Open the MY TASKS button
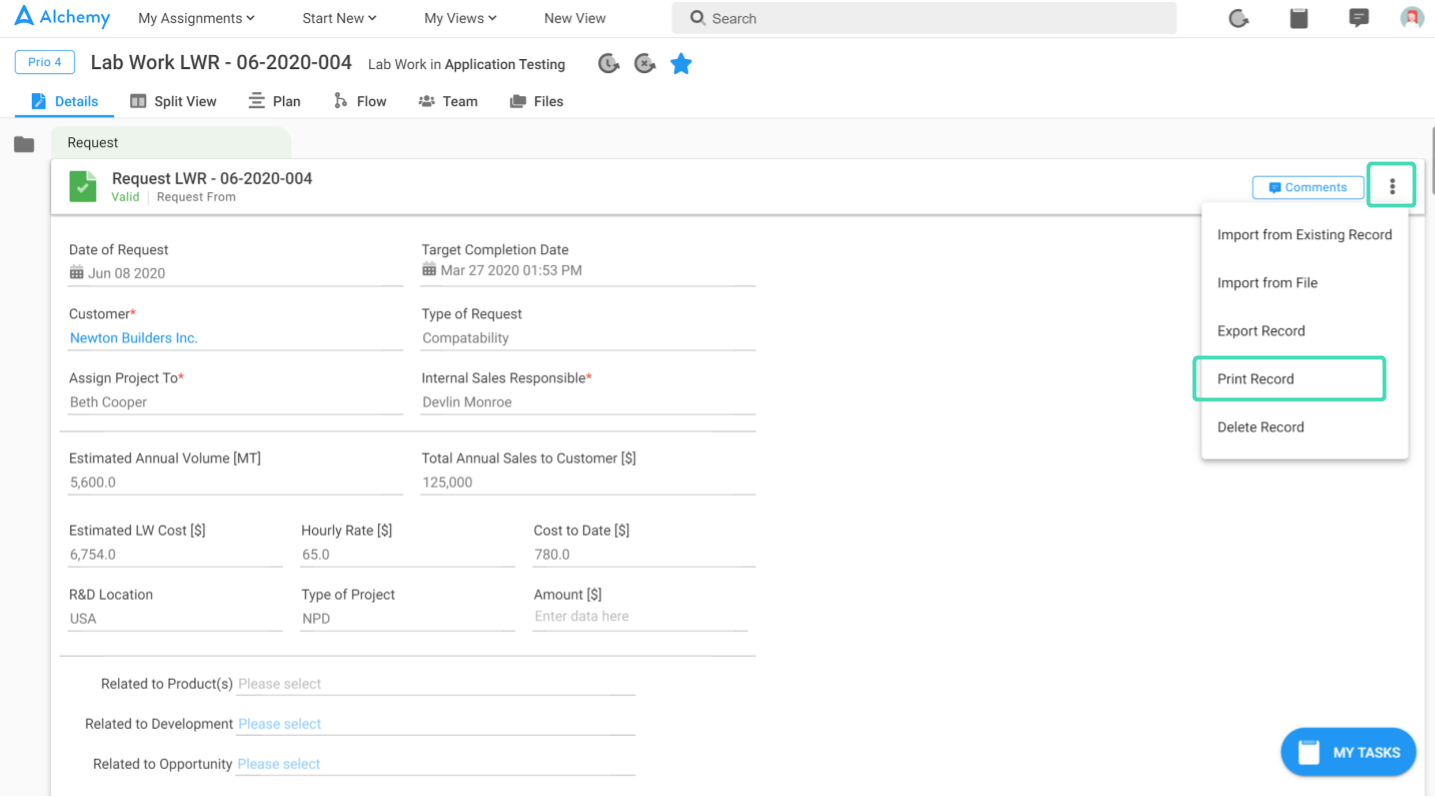 pos(1348,752)
